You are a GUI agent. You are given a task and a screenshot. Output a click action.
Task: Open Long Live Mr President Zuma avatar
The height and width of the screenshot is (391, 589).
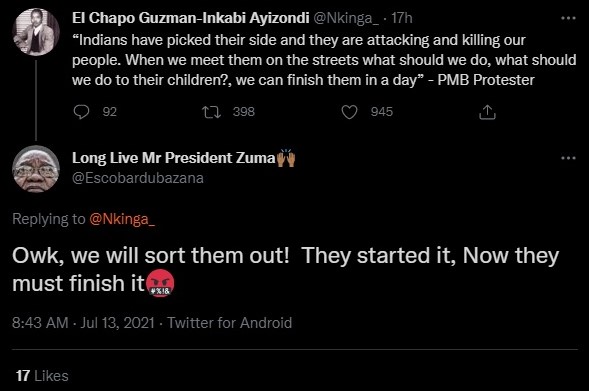coord(36,169)
